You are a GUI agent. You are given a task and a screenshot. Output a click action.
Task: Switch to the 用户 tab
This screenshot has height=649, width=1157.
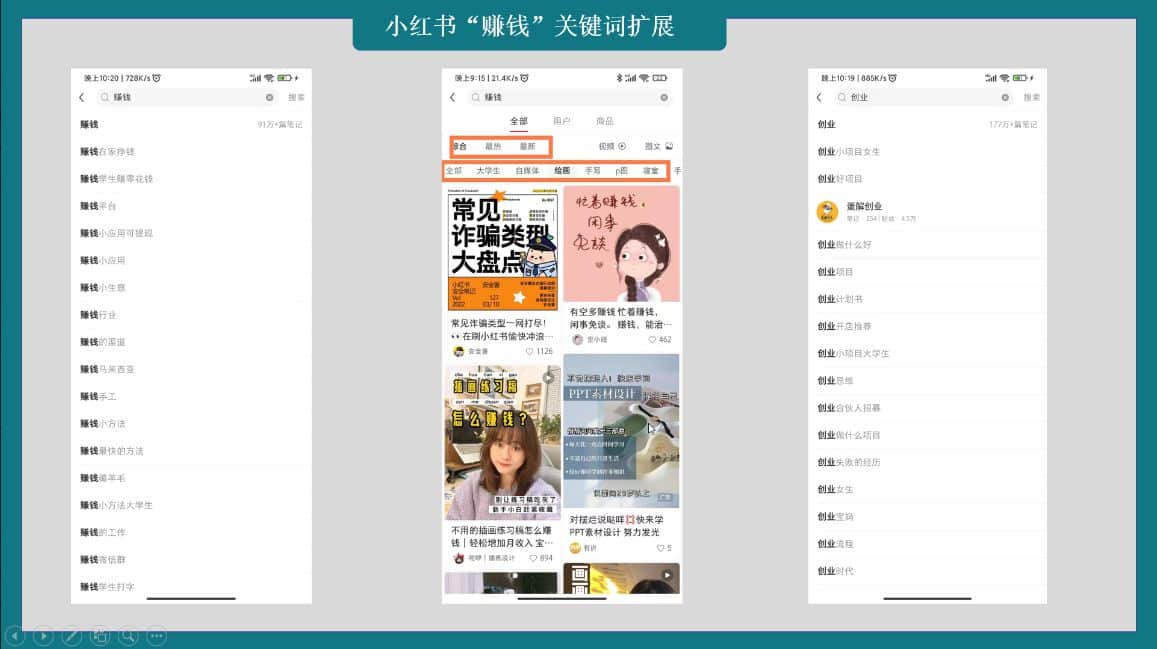click(561, 121)
